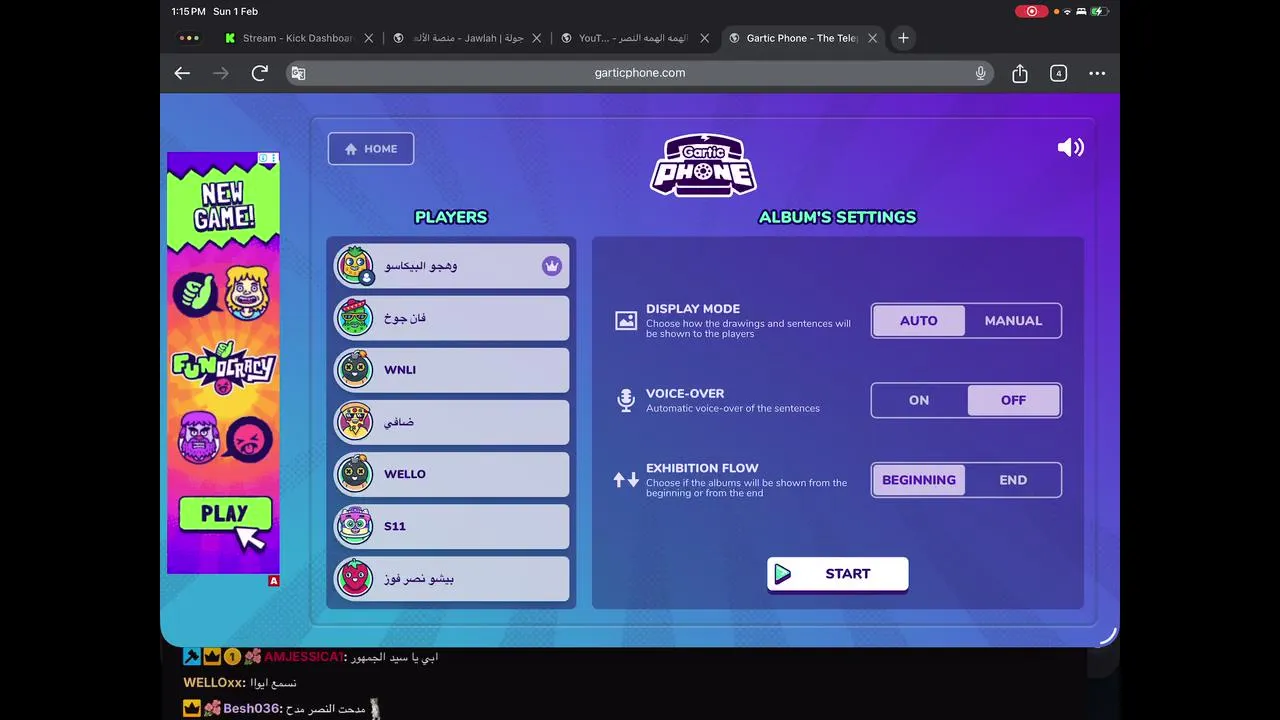Click the pizza avatar next to ضافي
This screenshot has height=720, width=1280.
(x=354, y=422)
